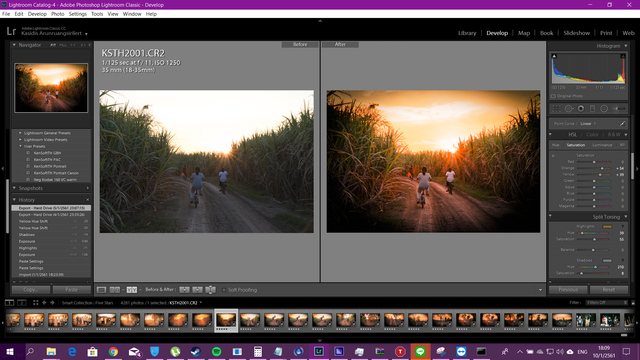Open the identity plate dropdown arrow
This screenshot has width=640, height=360.
(x=87, y=34)
